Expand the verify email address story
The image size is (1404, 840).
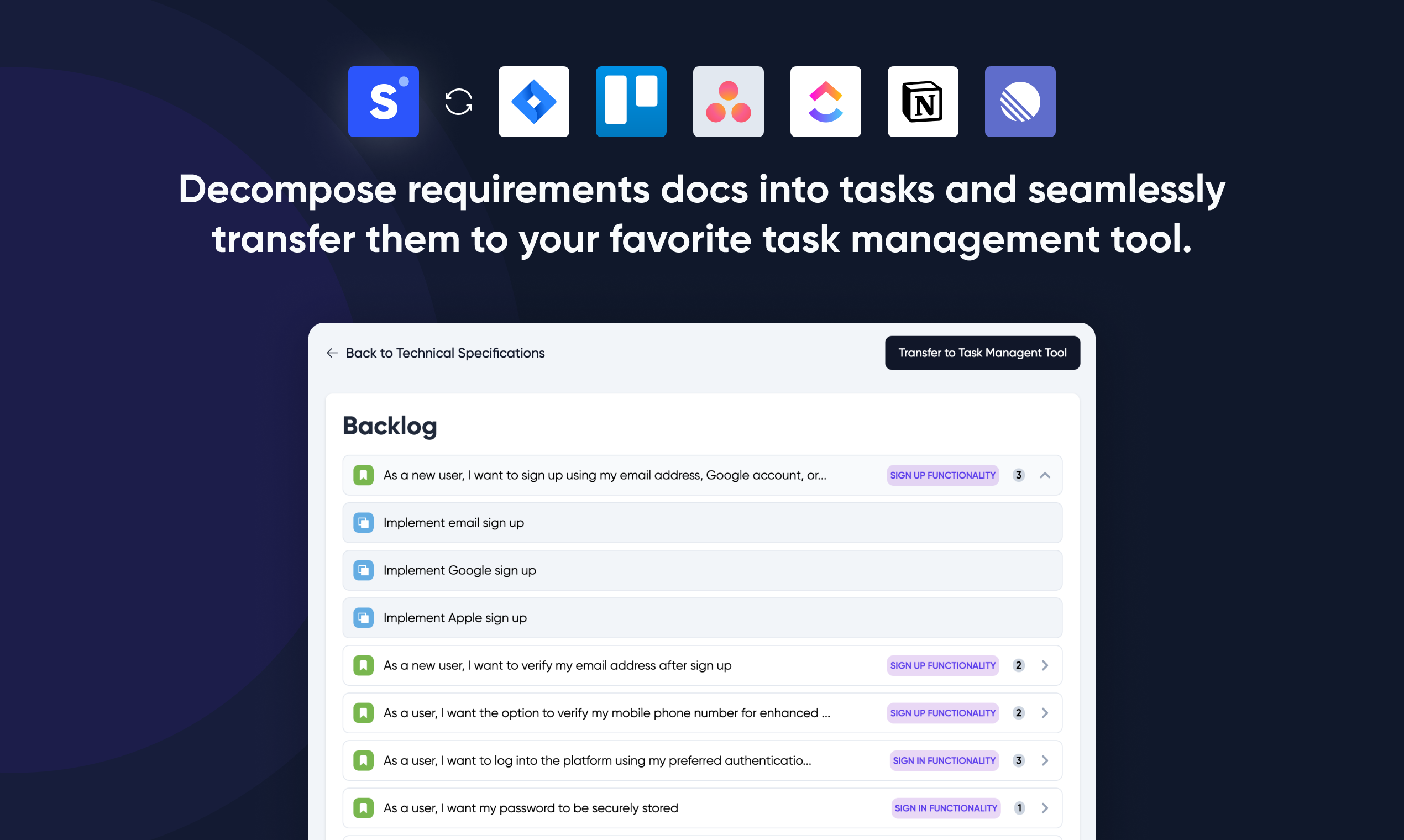tap(1045, 665)
